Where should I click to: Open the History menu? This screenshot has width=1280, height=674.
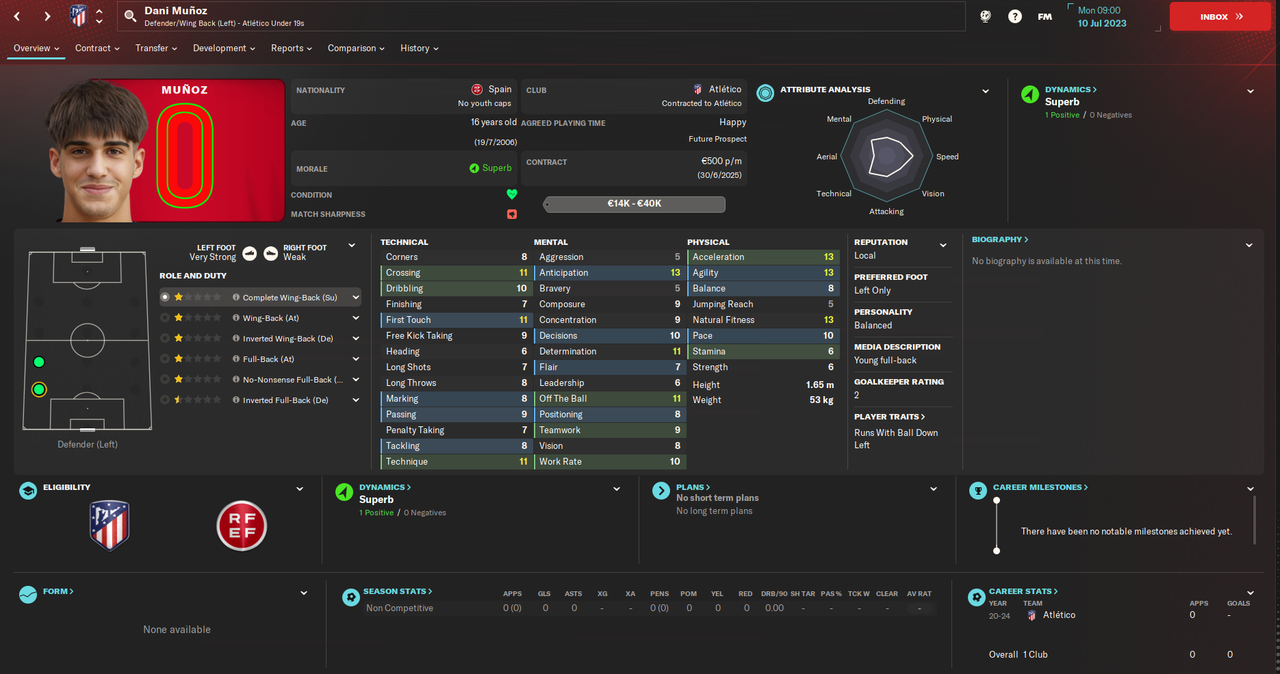(x=419, y=48)
